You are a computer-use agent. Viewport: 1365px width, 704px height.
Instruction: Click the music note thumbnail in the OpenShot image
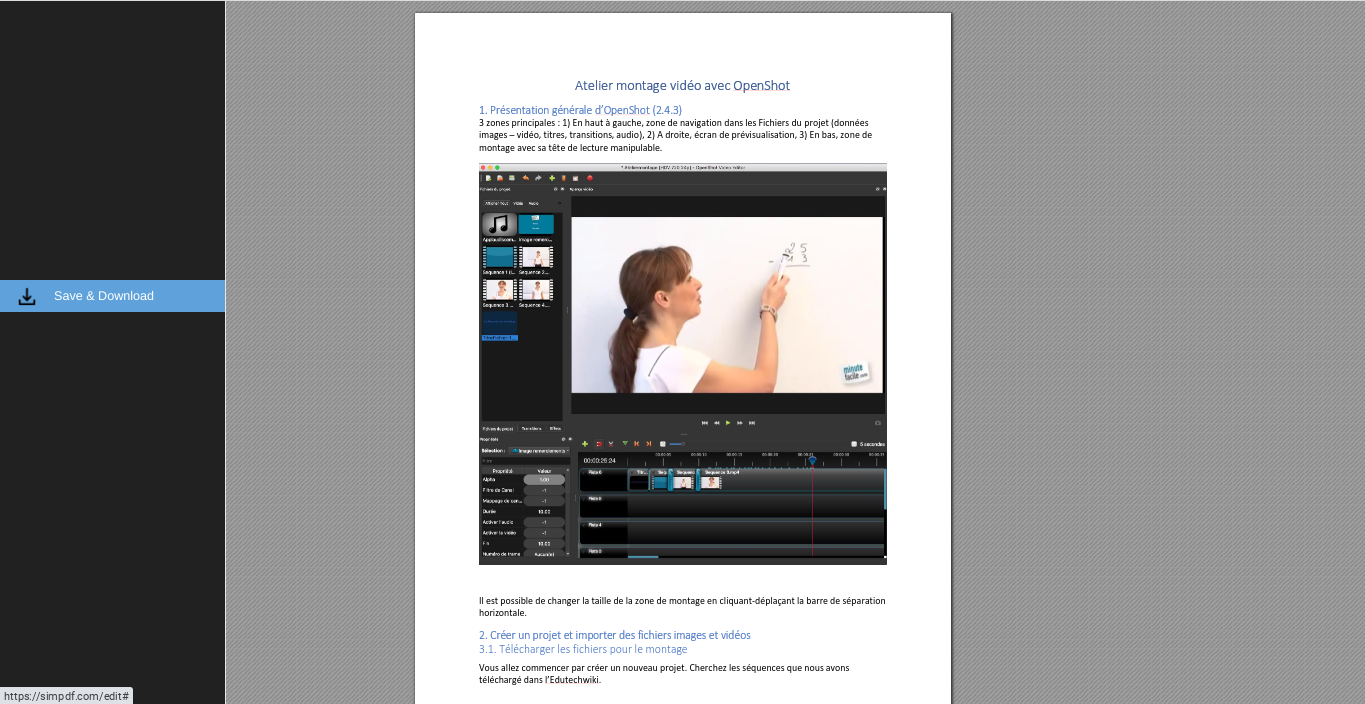pyautogui.click(x=499, y=225)
